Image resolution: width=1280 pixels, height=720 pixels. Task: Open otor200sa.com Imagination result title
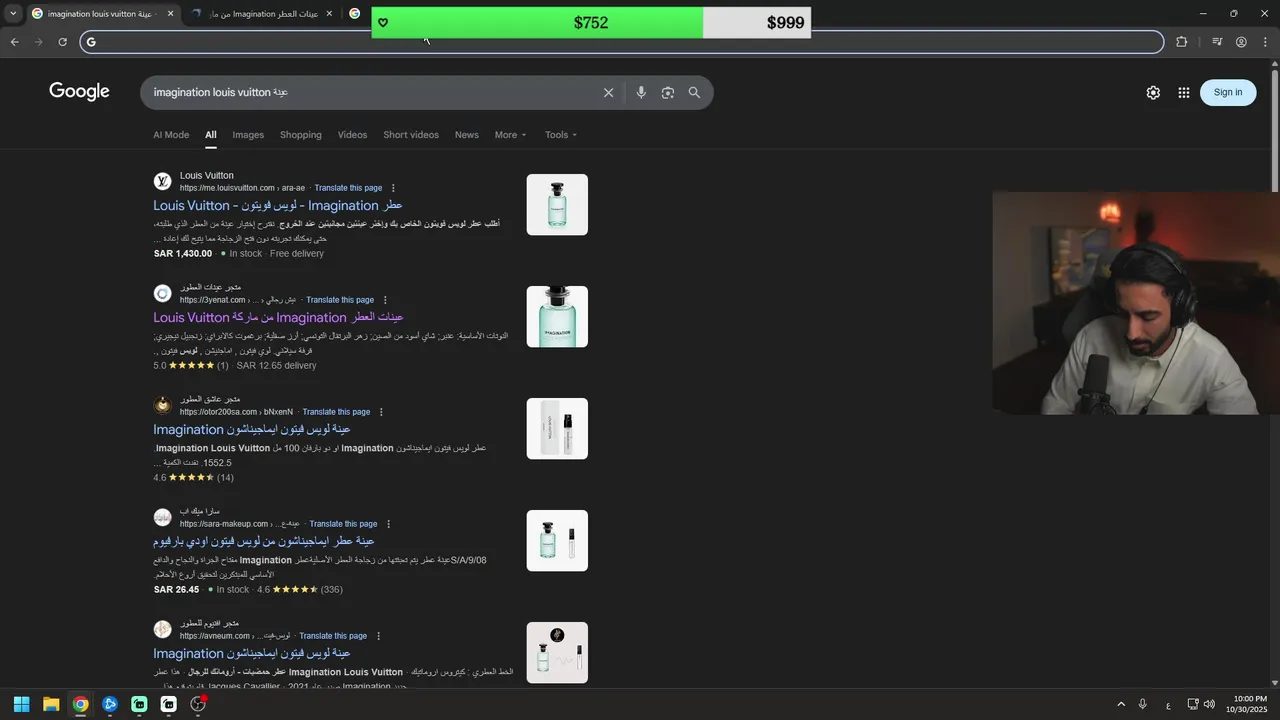[x=252, y=429]
